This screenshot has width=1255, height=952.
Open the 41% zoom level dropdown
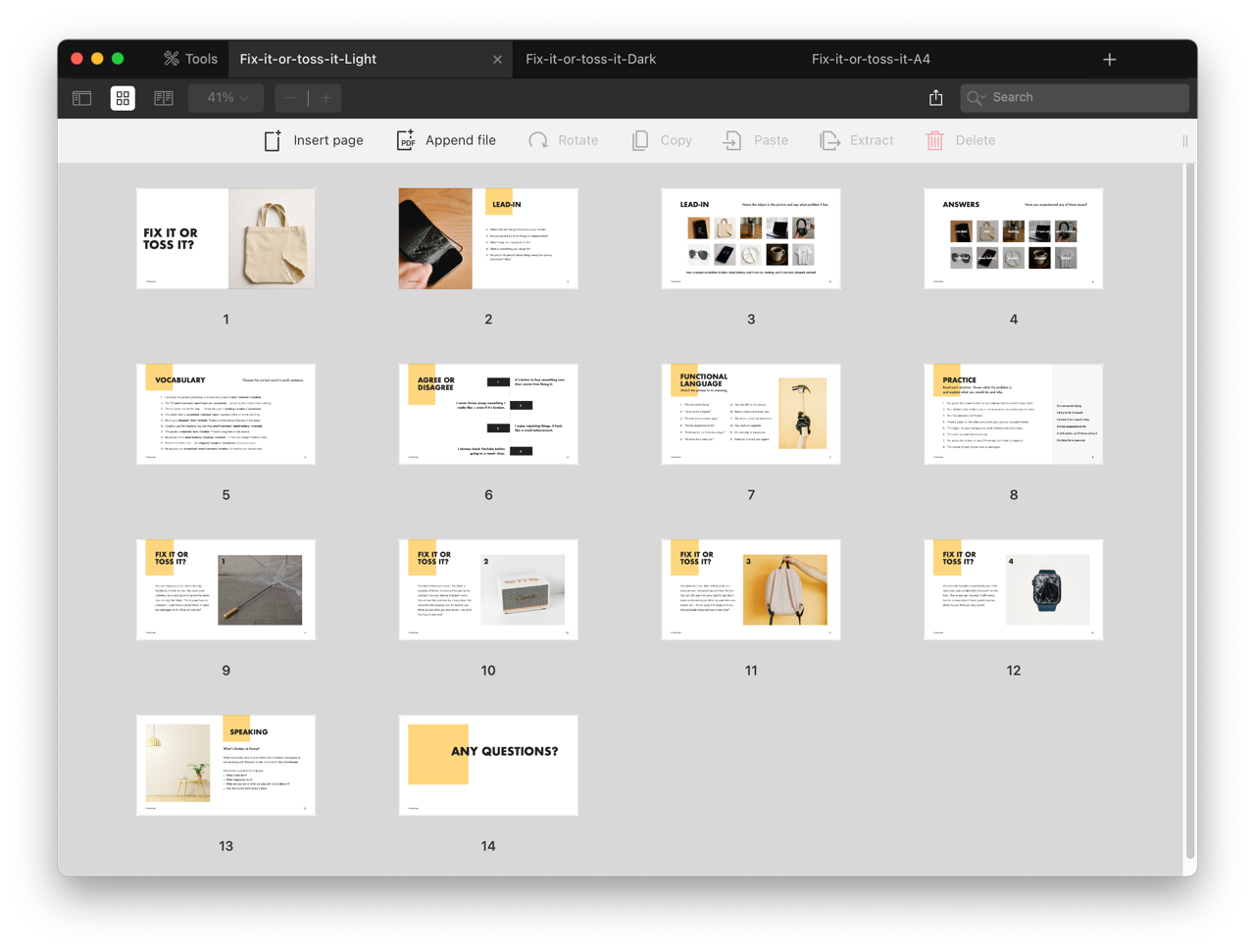[226, 98]
